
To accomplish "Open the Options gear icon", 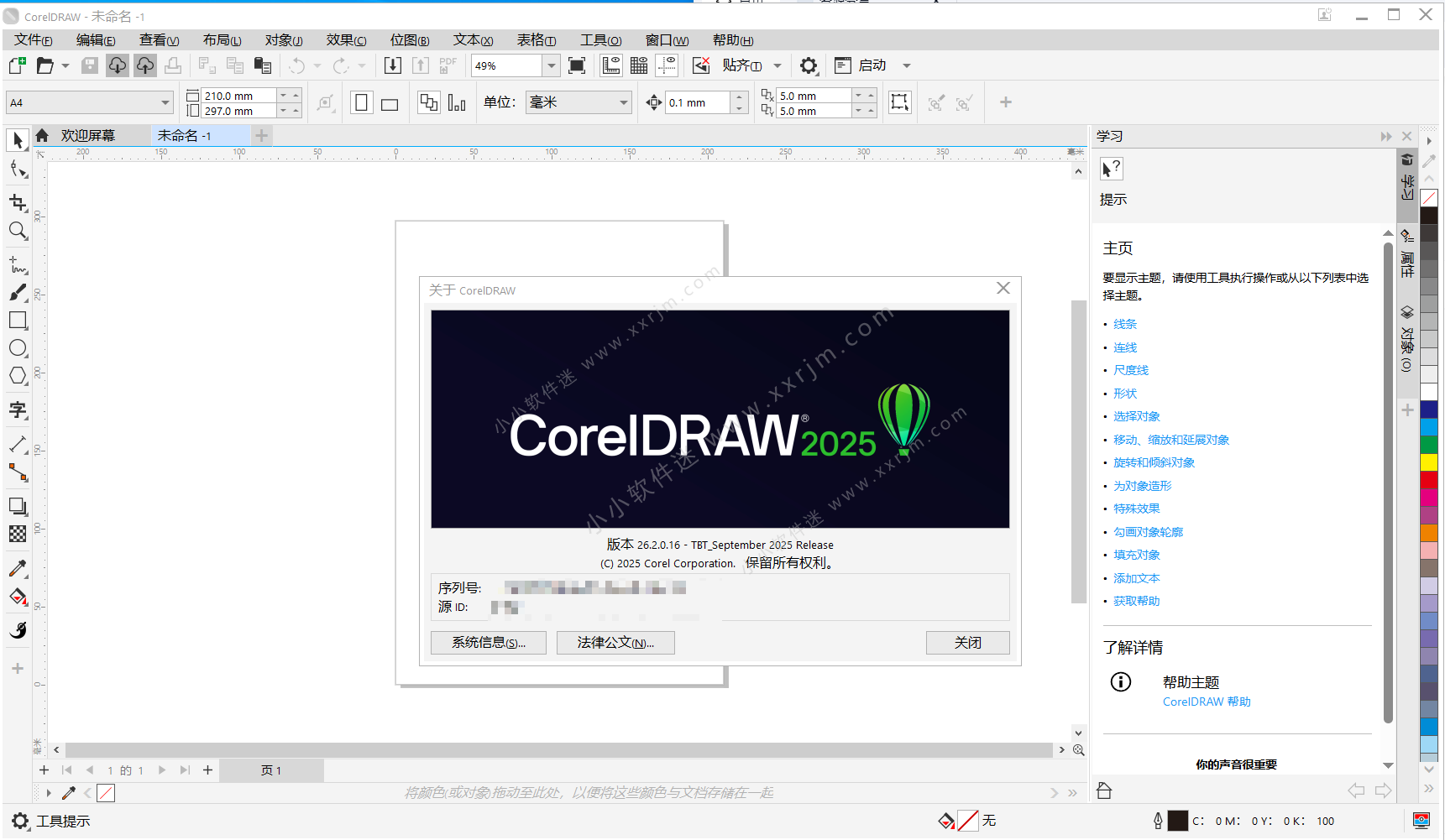I will click(809, 65).
